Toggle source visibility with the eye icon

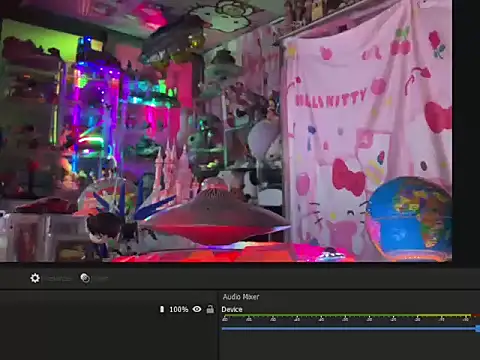click(x=197, y=309)
